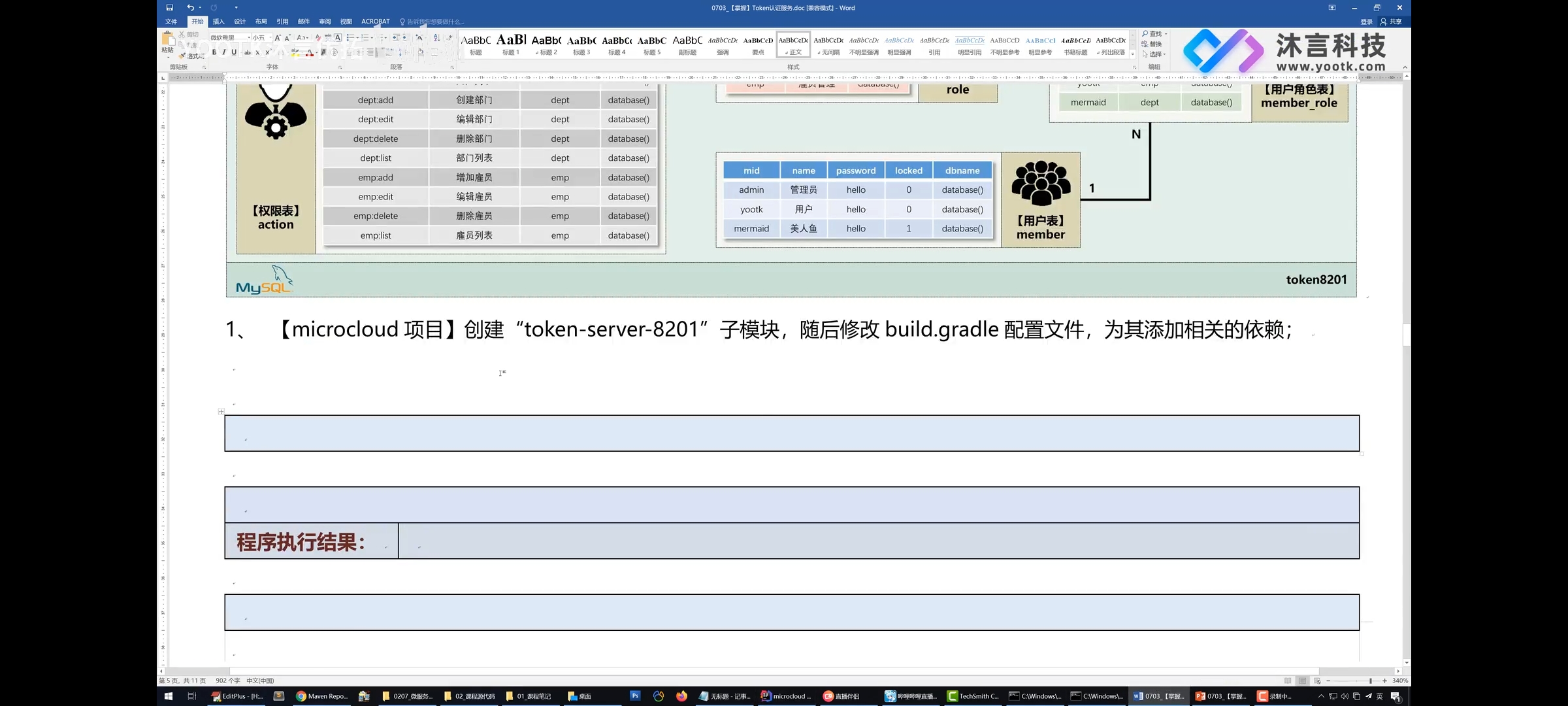Screen dimensions: 1568x706
Task: Click the Share (共享) button
Action: [x=1391, y=22]
